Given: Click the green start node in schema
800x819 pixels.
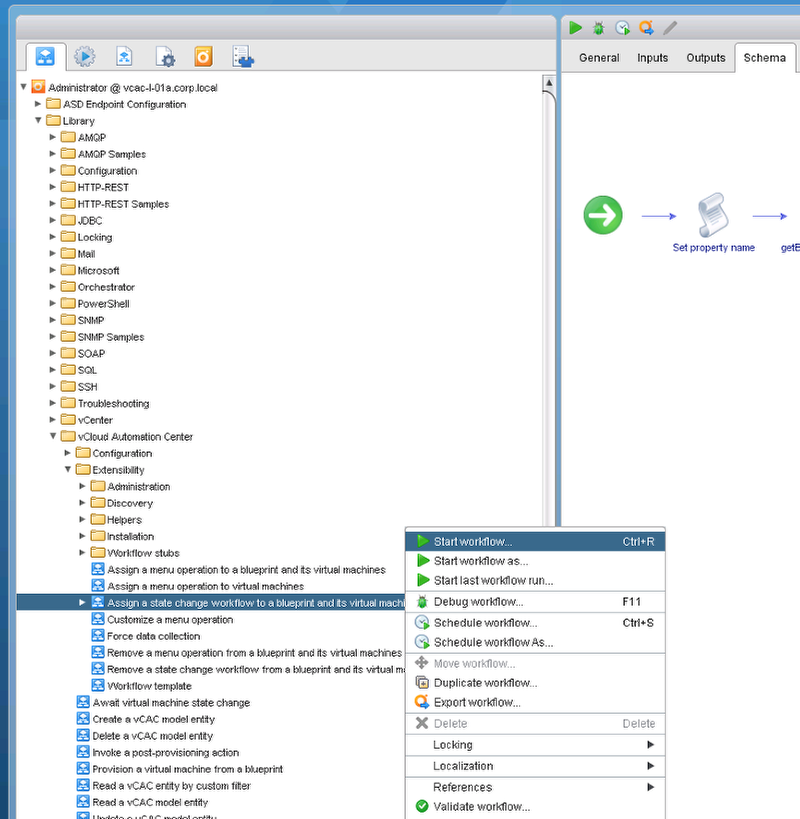Looking at the screenshot, I should pos(603,215).
